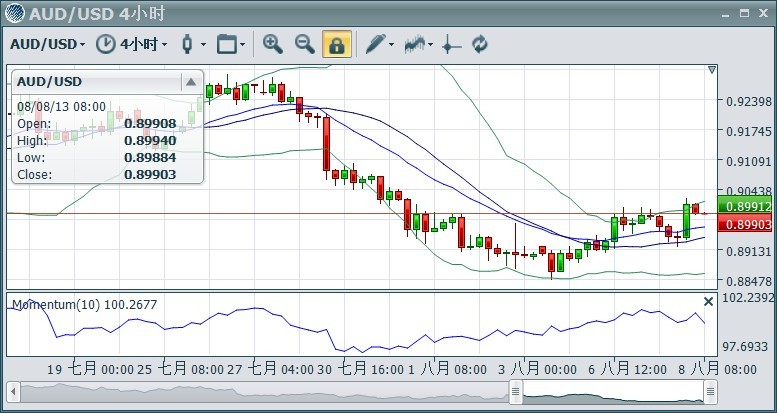Click the red 0.89903 price label
The height and width of the screenshot is (413, 777).
(x=745, y=224)
